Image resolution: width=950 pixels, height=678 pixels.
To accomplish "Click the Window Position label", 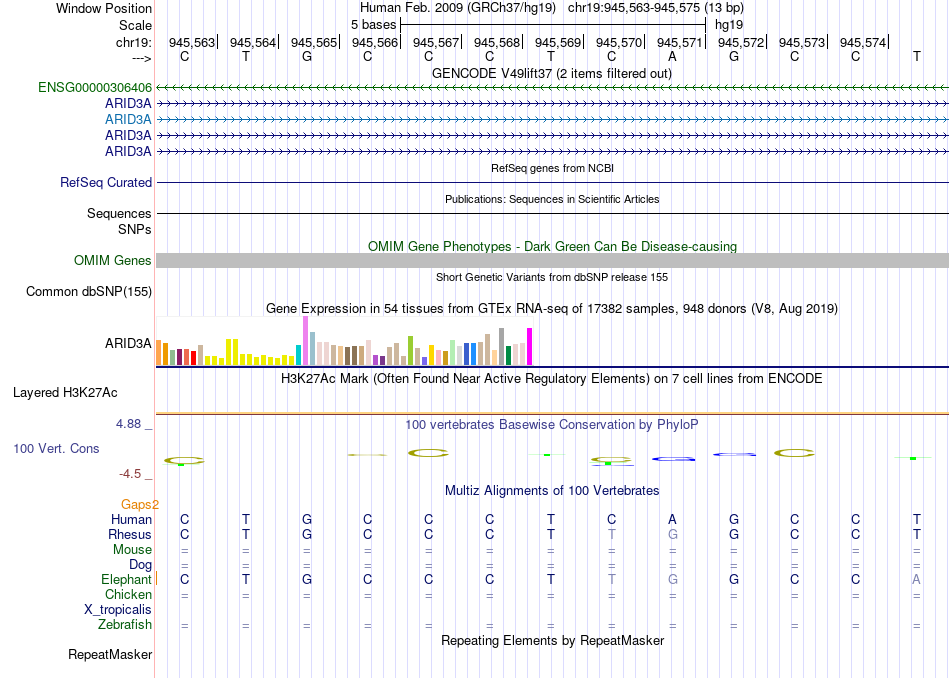I will [104, 8].
